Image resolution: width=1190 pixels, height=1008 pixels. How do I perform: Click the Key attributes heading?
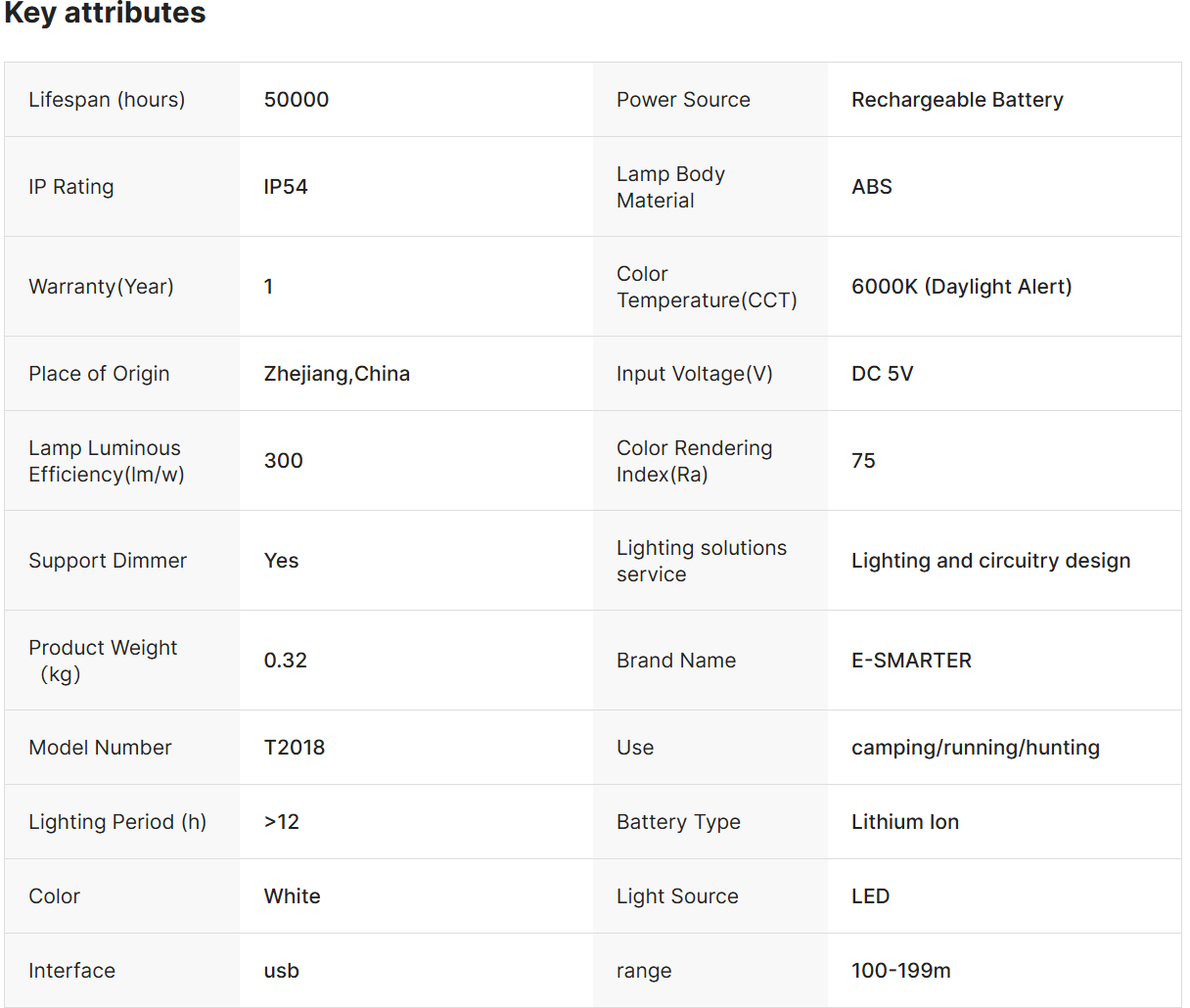click(105, 13)
